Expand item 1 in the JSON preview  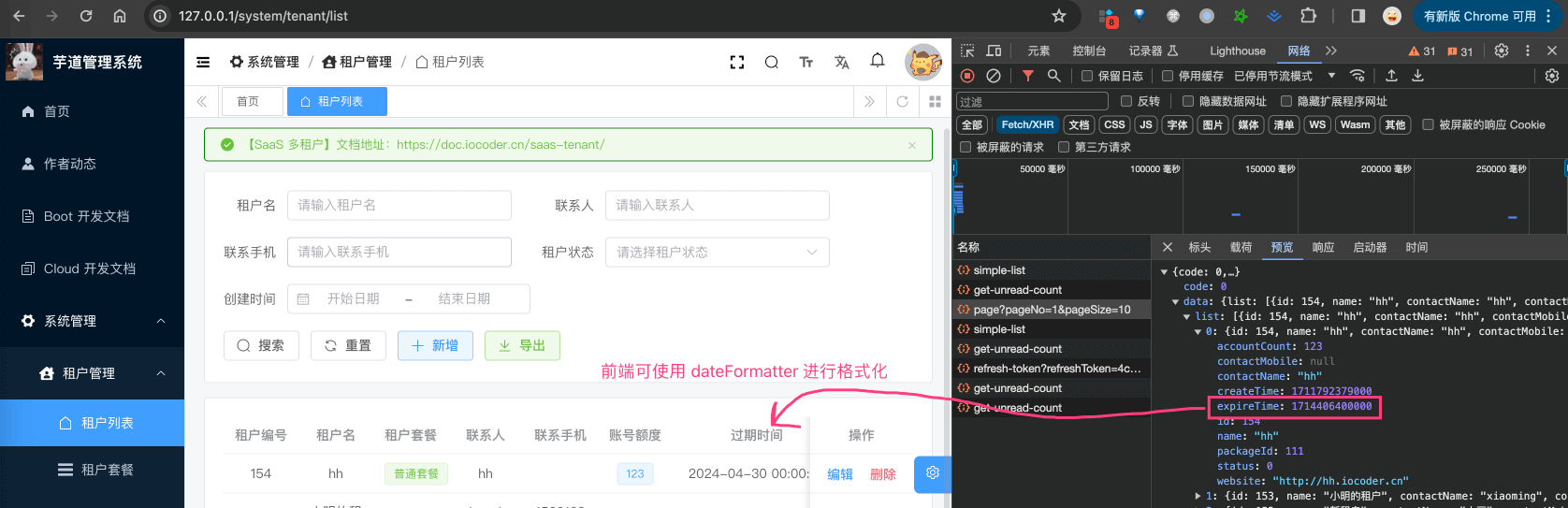coord(1198,496)
